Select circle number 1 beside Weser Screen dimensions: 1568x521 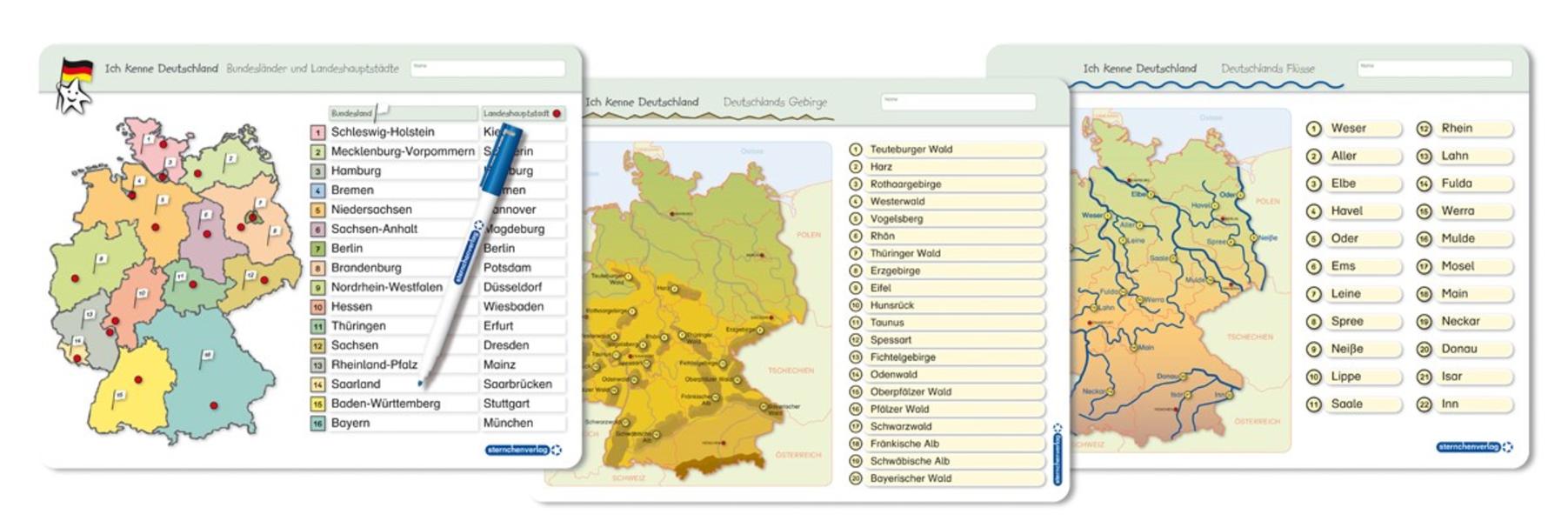[x=1313, y=129]
